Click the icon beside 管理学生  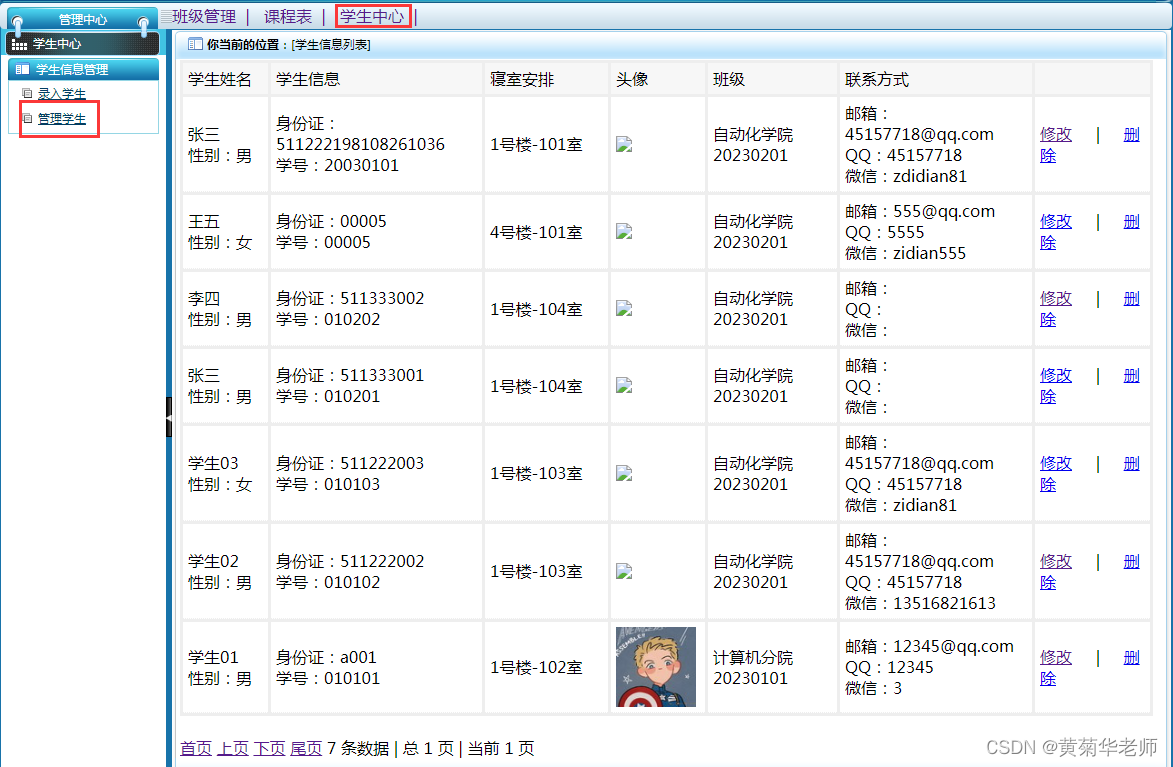tap(27, 118)
